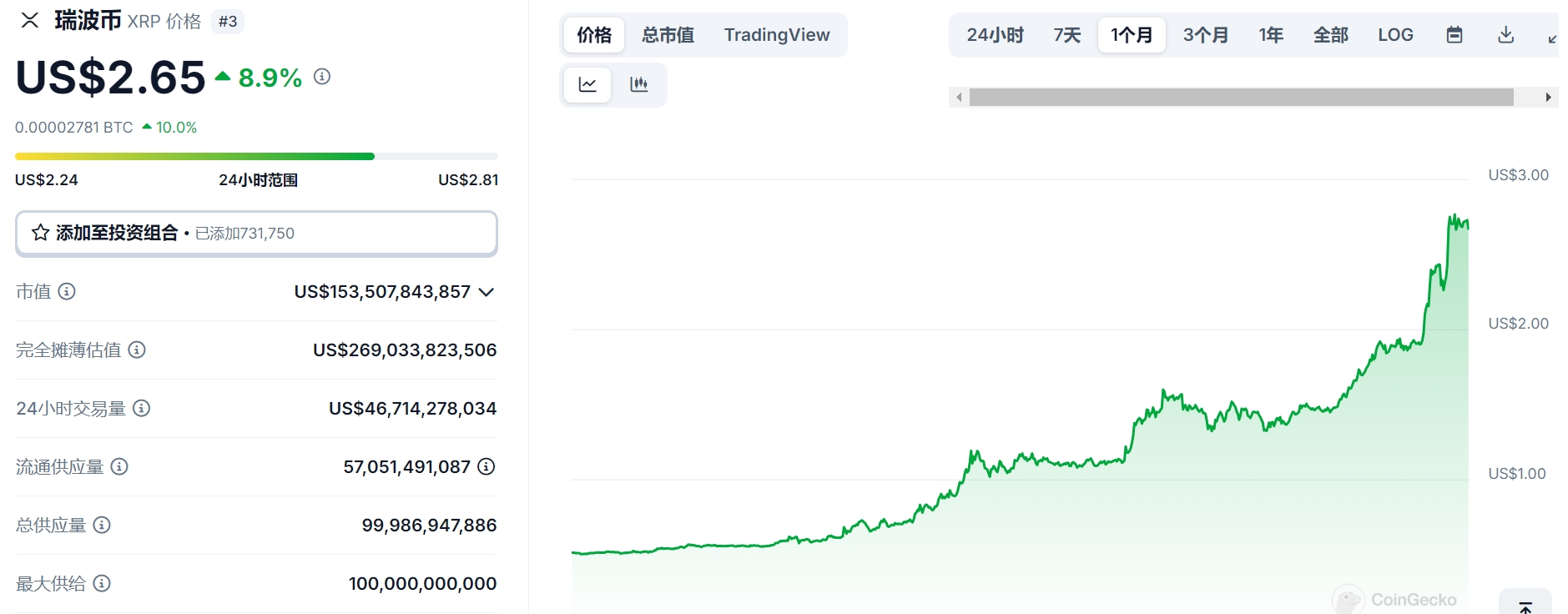Click the #3 rank badge

coord(228,22)
